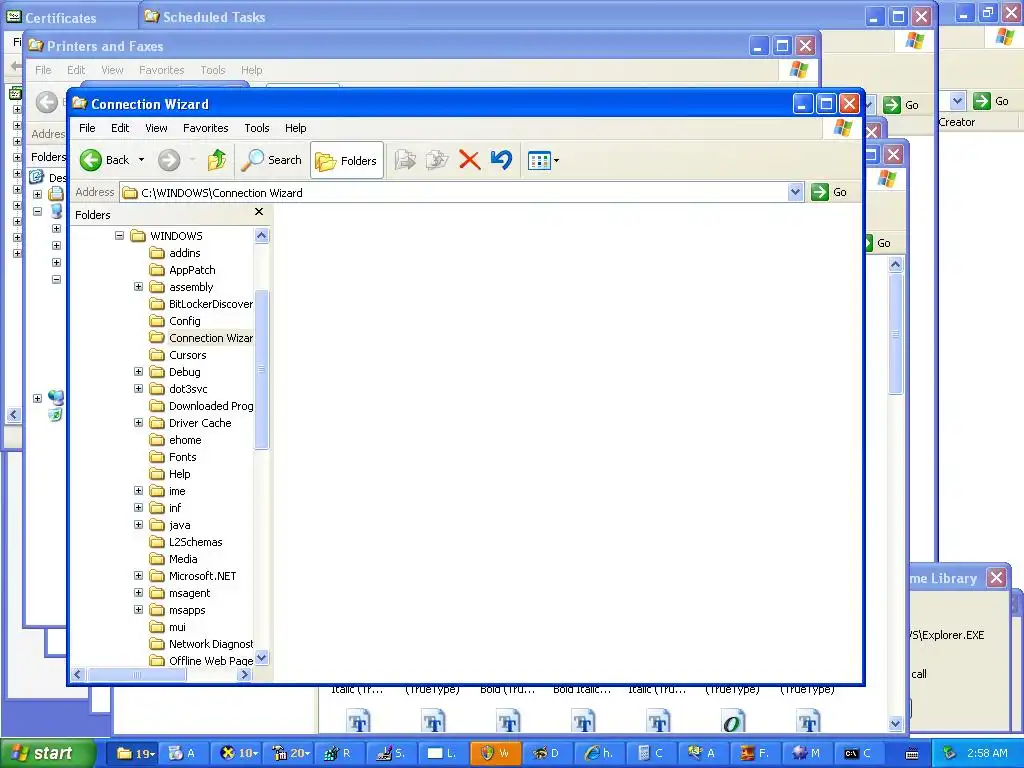
Task: Select the ehome folder in tree
Action: pyautogui.click(x=185, y=440)
